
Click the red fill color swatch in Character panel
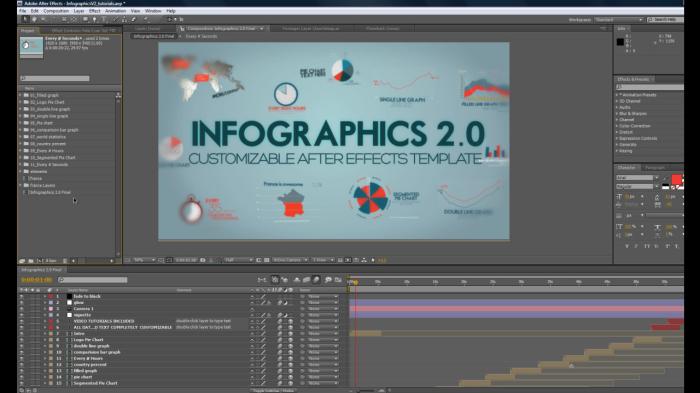tap(676, 180)
